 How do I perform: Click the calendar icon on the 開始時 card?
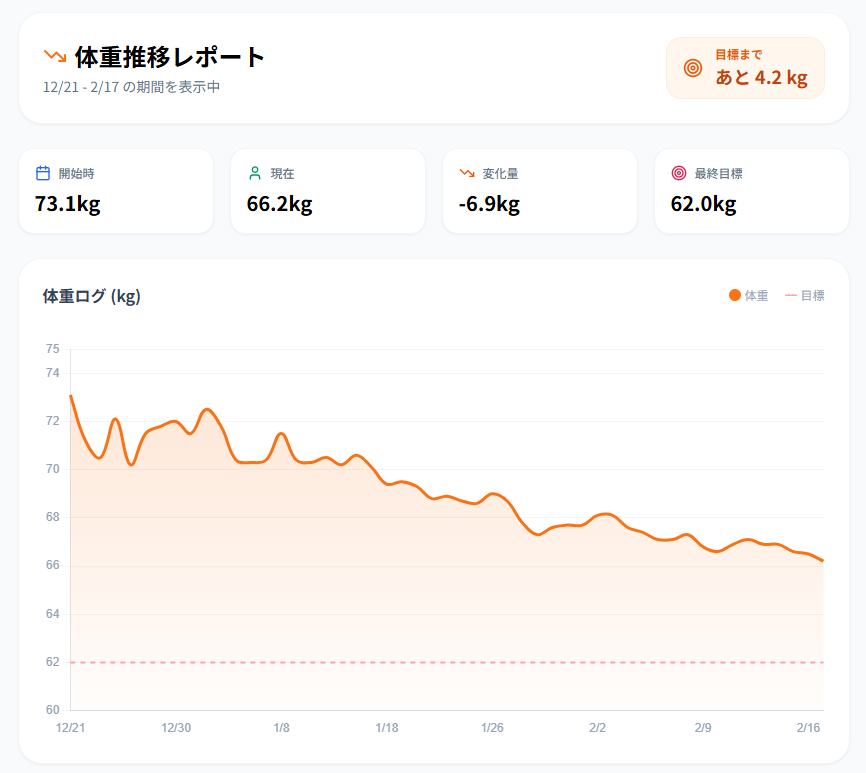pyautogui.click(x=41, y=172)
